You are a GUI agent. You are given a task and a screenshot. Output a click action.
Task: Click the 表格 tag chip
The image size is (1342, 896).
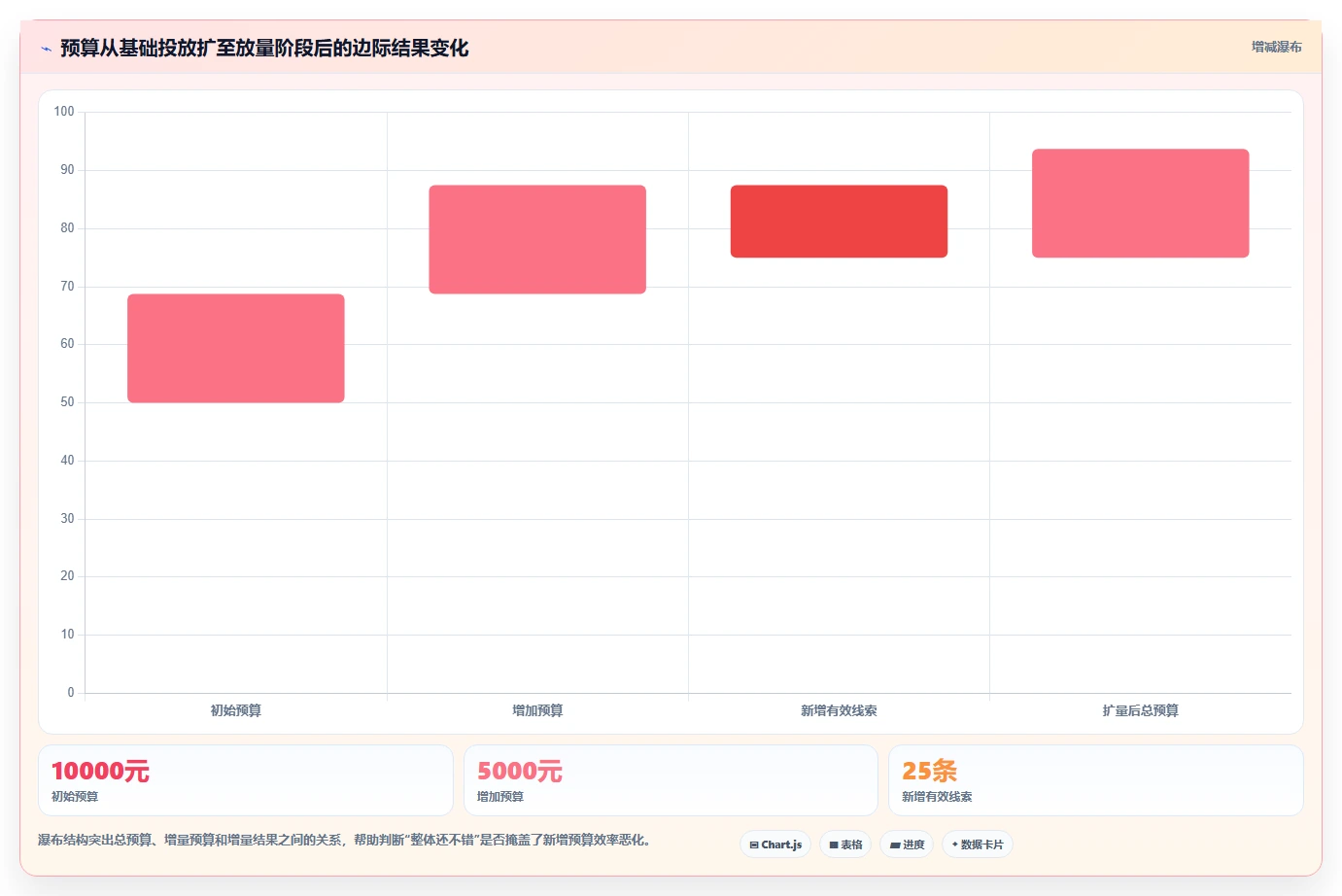[845, 844]
